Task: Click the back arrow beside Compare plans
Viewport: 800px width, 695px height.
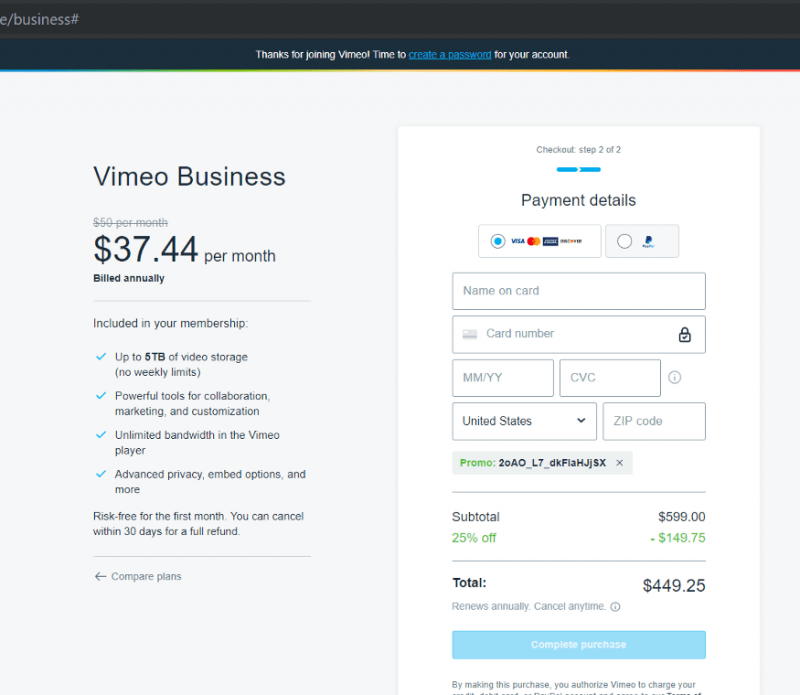Action: point(98,576)
